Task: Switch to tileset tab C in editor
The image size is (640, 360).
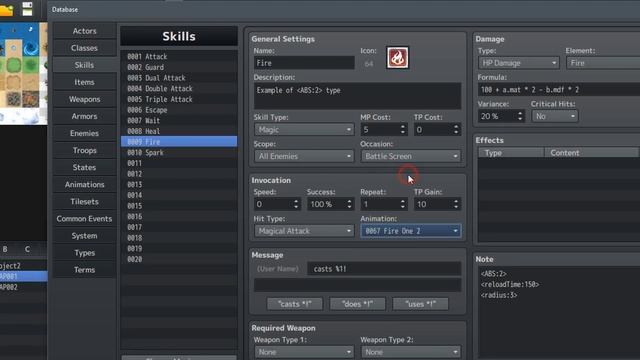Action: pos(27,249)
